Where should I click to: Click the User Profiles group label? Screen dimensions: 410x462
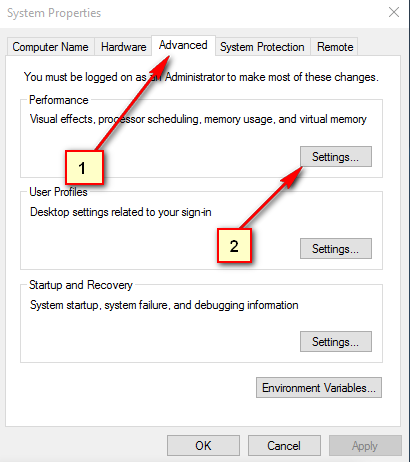pos(58,192)
